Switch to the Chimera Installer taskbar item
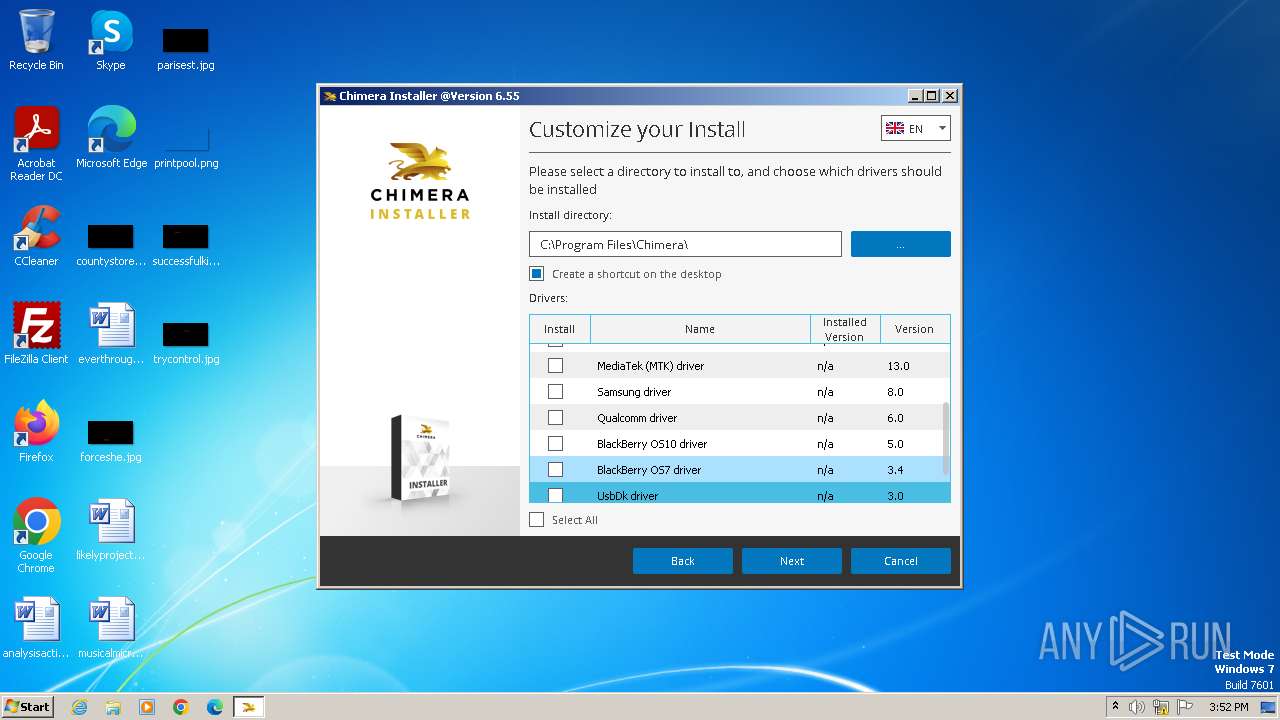Screen dimensions: 1280x720 249,707
